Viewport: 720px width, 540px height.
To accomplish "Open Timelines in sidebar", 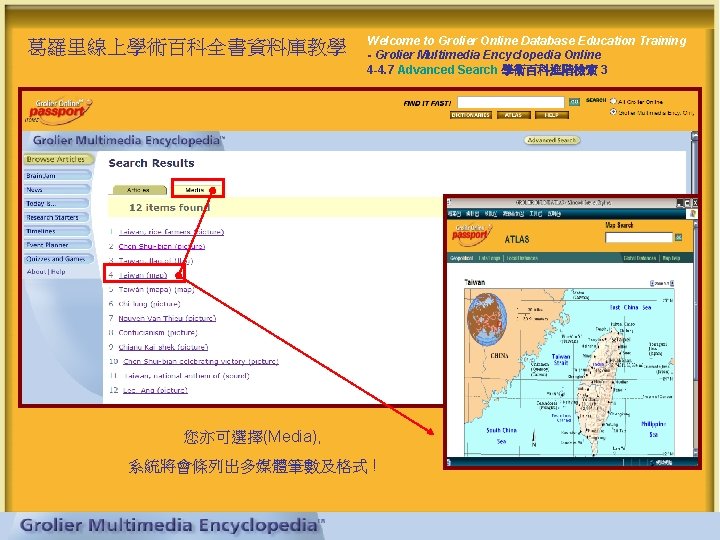I will tap(57, 231).
